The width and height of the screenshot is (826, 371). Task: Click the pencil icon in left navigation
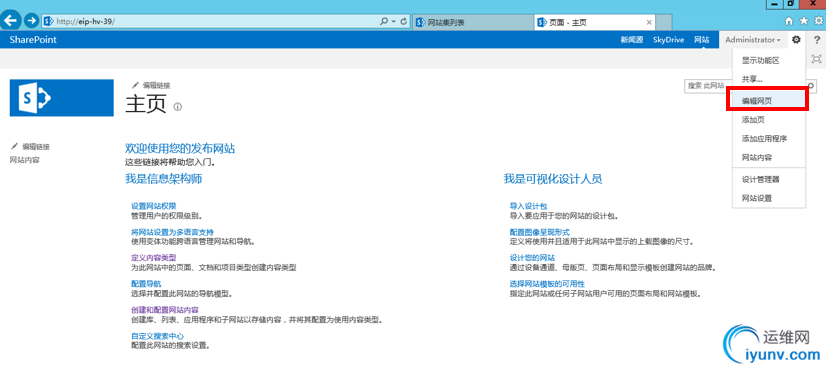[15, 147]
